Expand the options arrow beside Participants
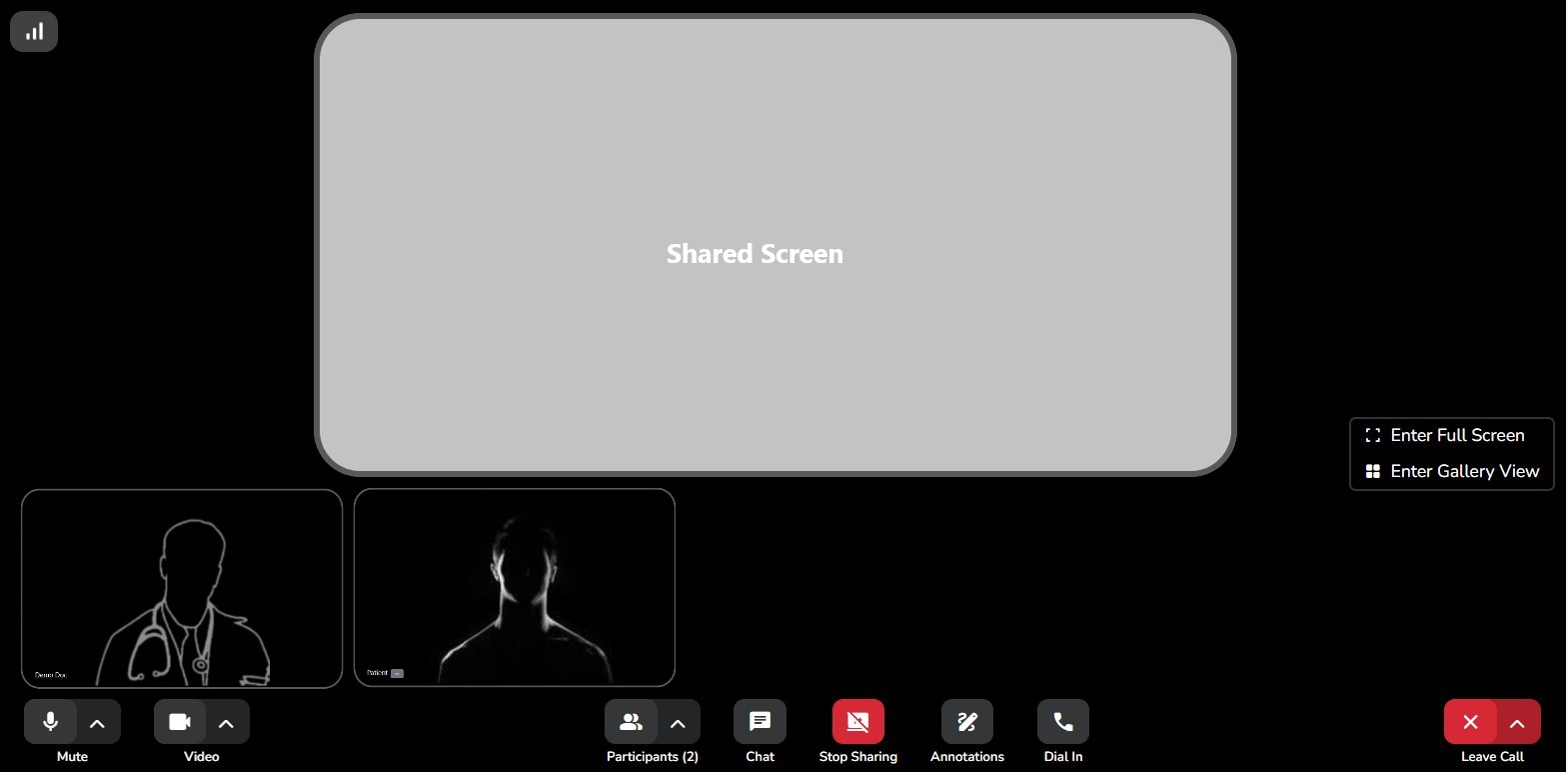This screenshot has width=1568, height=772. pyautogui.click(x=678, y=723)
